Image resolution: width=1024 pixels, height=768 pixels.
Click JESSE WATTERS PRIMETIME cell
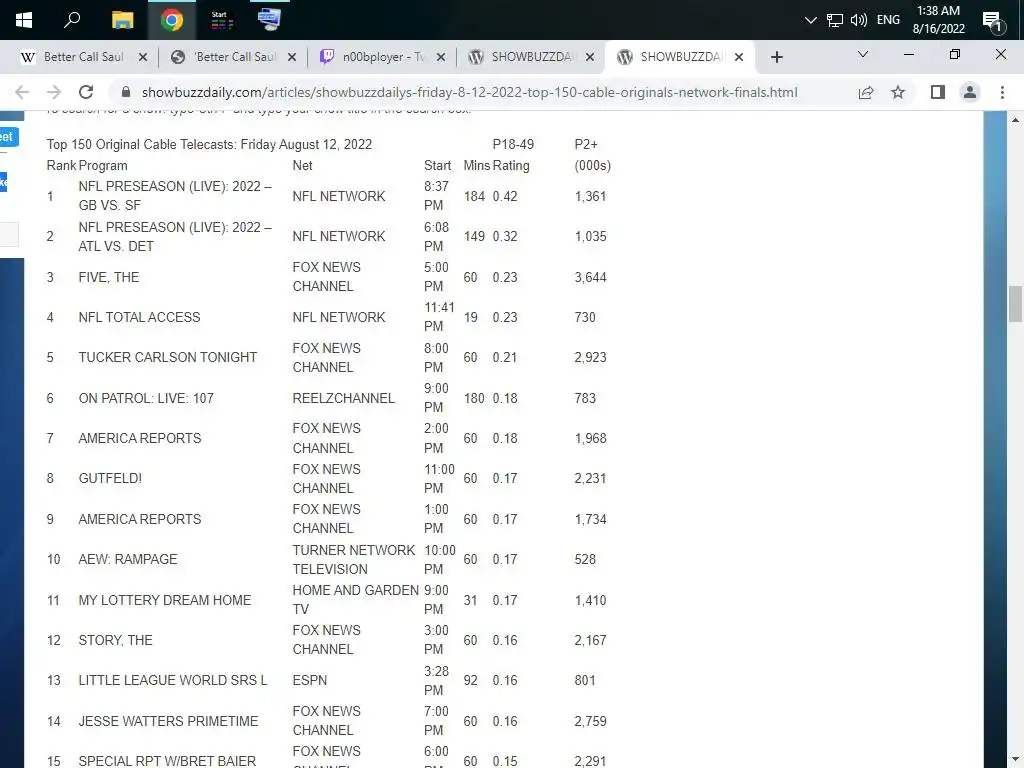pos(168,721)
